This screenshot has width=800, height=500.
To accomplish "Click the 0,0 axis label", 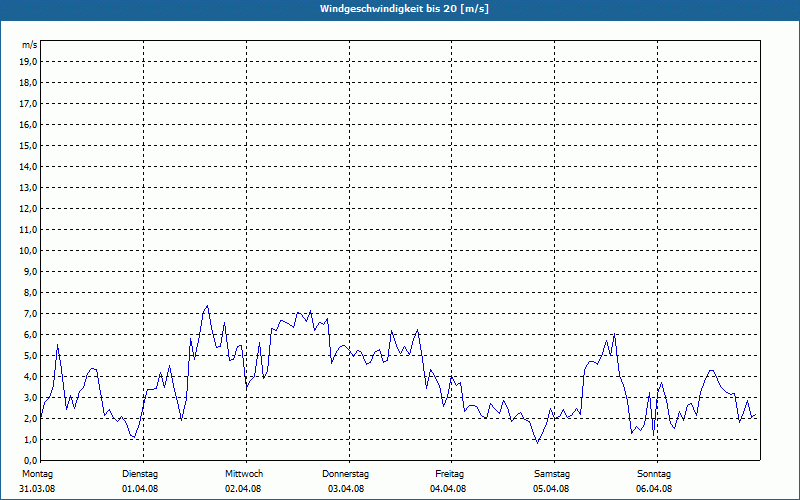I will click(x=30, y=460).
